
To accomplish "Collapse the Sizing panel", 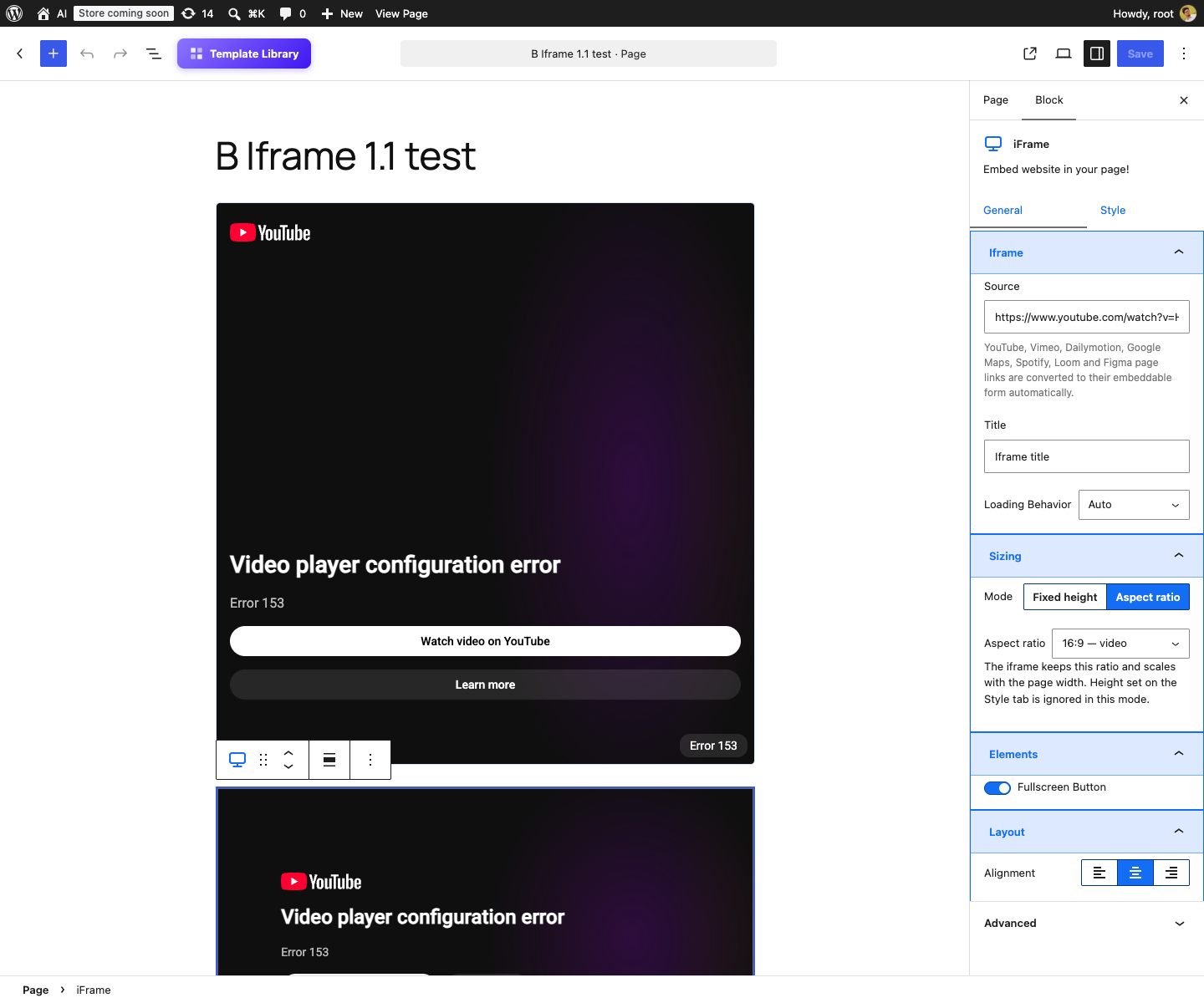I will click(1087, 556).
